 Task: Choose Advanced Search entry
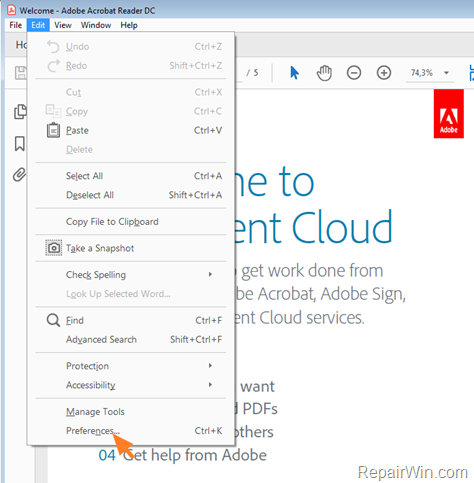[x=131, y=339]
